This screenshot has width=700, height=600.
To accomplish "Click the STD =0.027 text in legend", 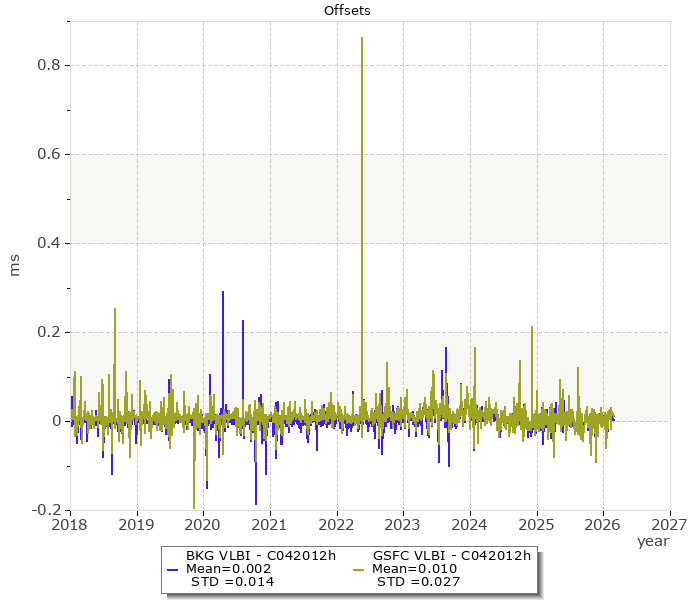I will (x=417, y=581).
